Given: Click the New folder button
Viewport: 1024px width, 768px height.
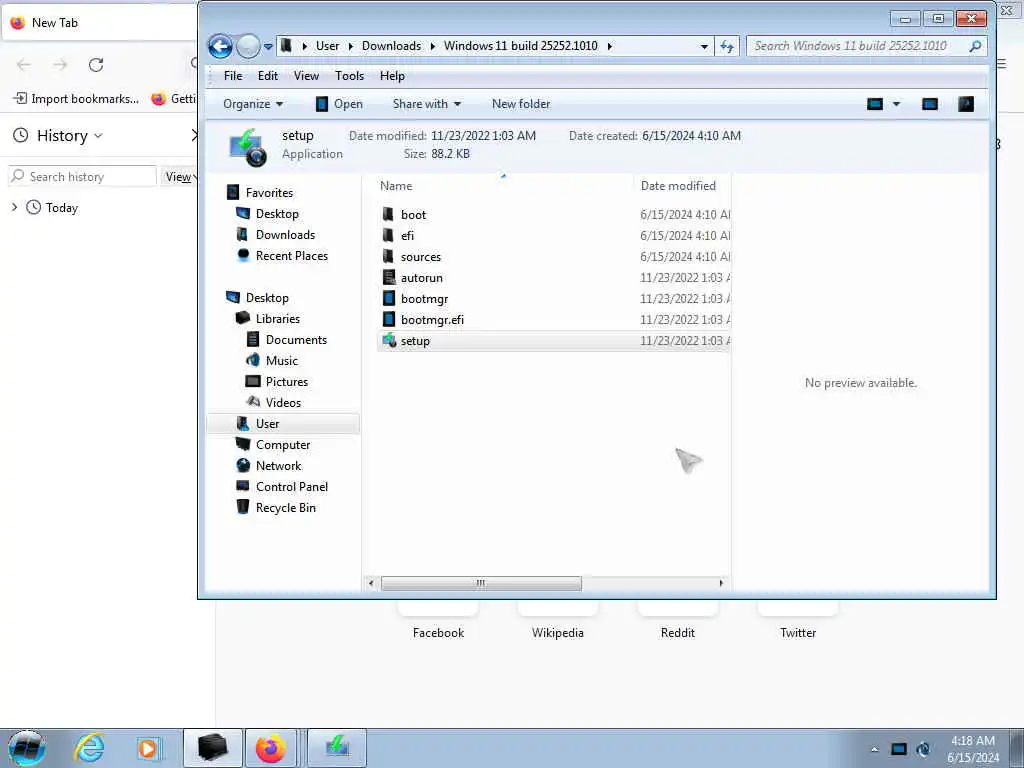Looking at the screenshot, I should pyautogui.click(x=520, y=104).
